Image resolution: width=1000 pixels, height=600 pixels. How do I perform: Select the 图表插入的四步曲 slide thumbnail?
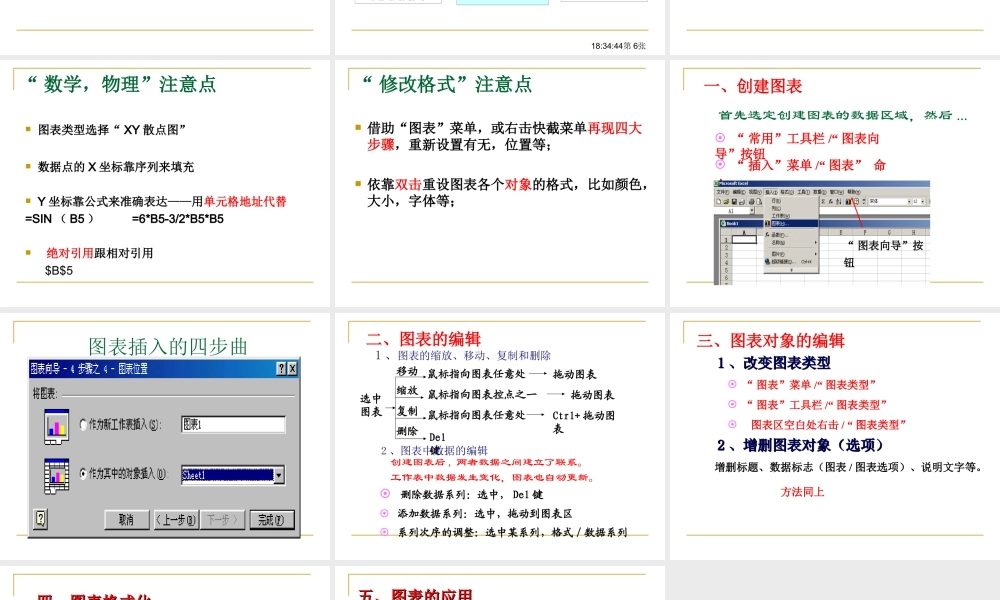tap(165, 436)
